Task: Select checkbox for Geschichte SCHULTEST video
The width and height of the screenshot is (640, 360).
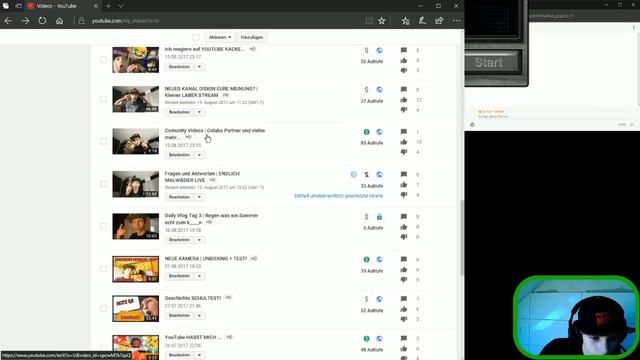Action: [x=103, y=308]
